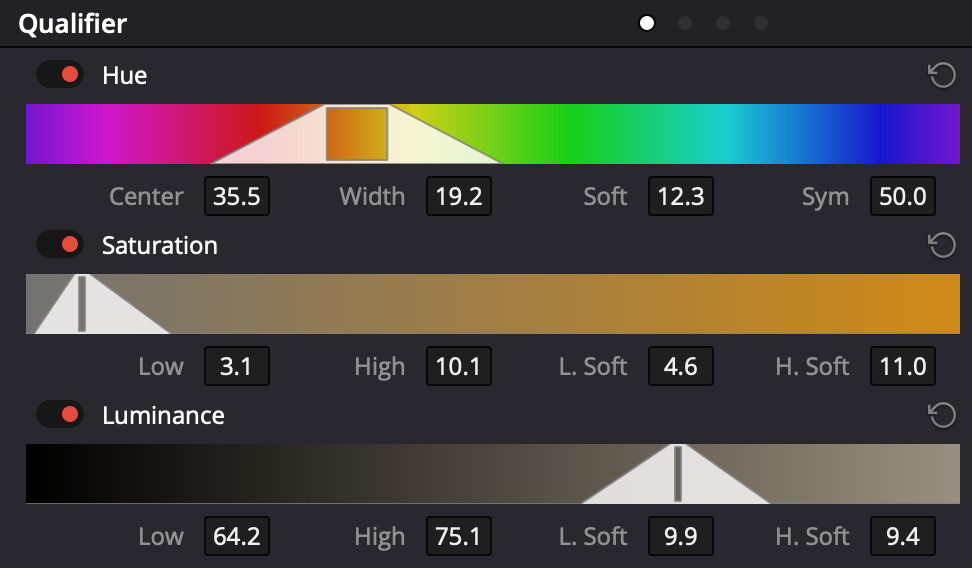Select the Hue Width field 19.2
The width and height of the screenshot is (972, 568).
[x=459, y=197]
